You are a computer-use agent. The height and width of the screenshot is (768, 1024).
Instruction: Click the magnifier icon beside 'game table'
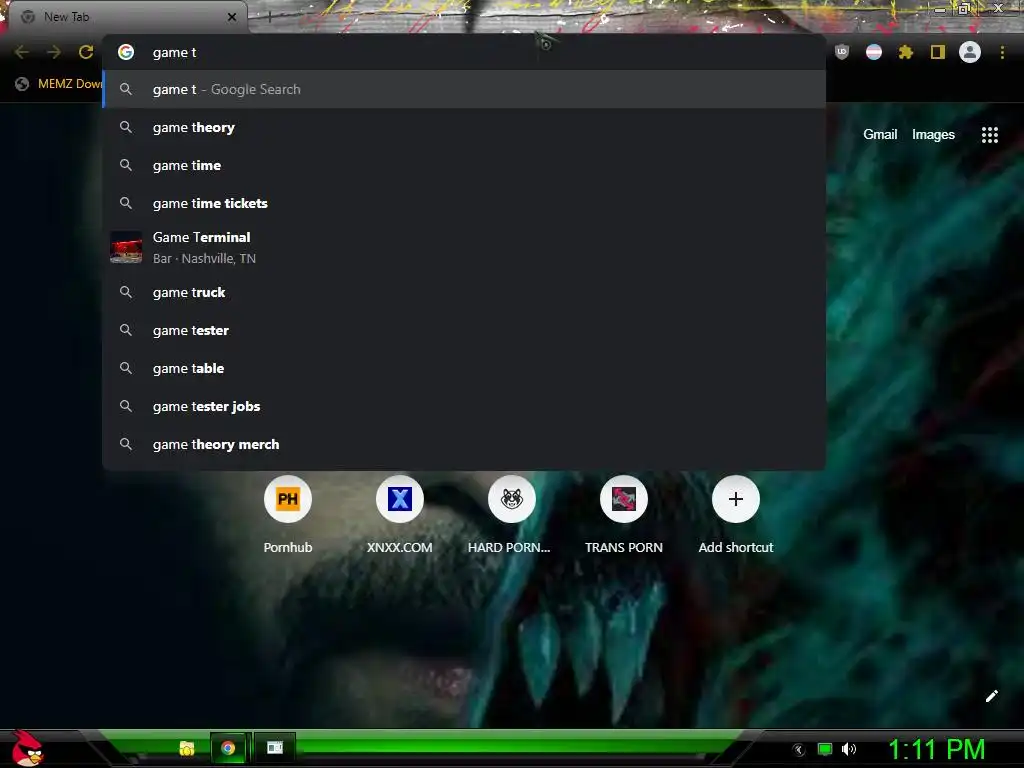point(126,368)
